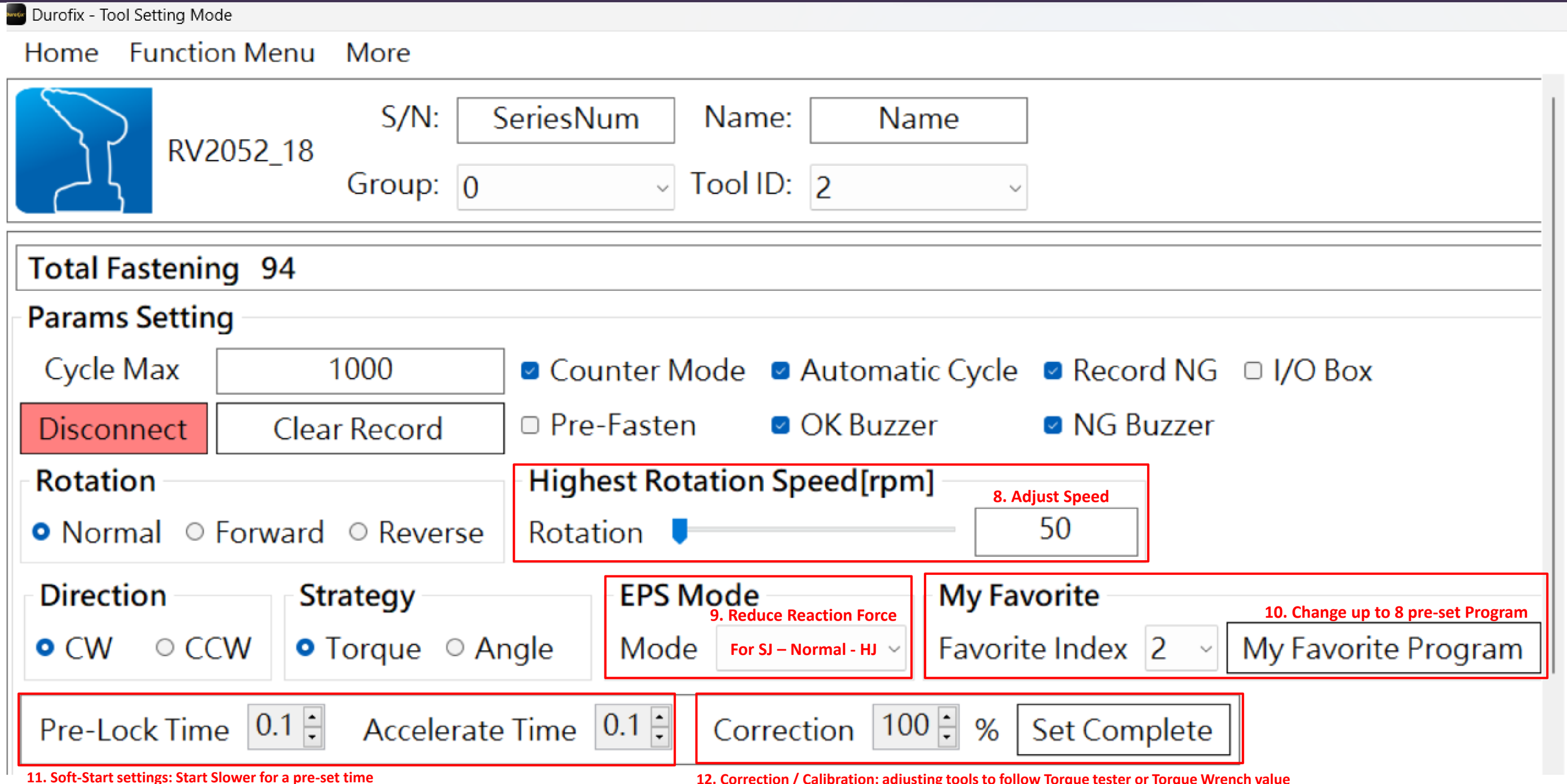Enable the Pre-Fasten checkbox
The height and width of the screenshot is (784, 1567).
[530, 424]
